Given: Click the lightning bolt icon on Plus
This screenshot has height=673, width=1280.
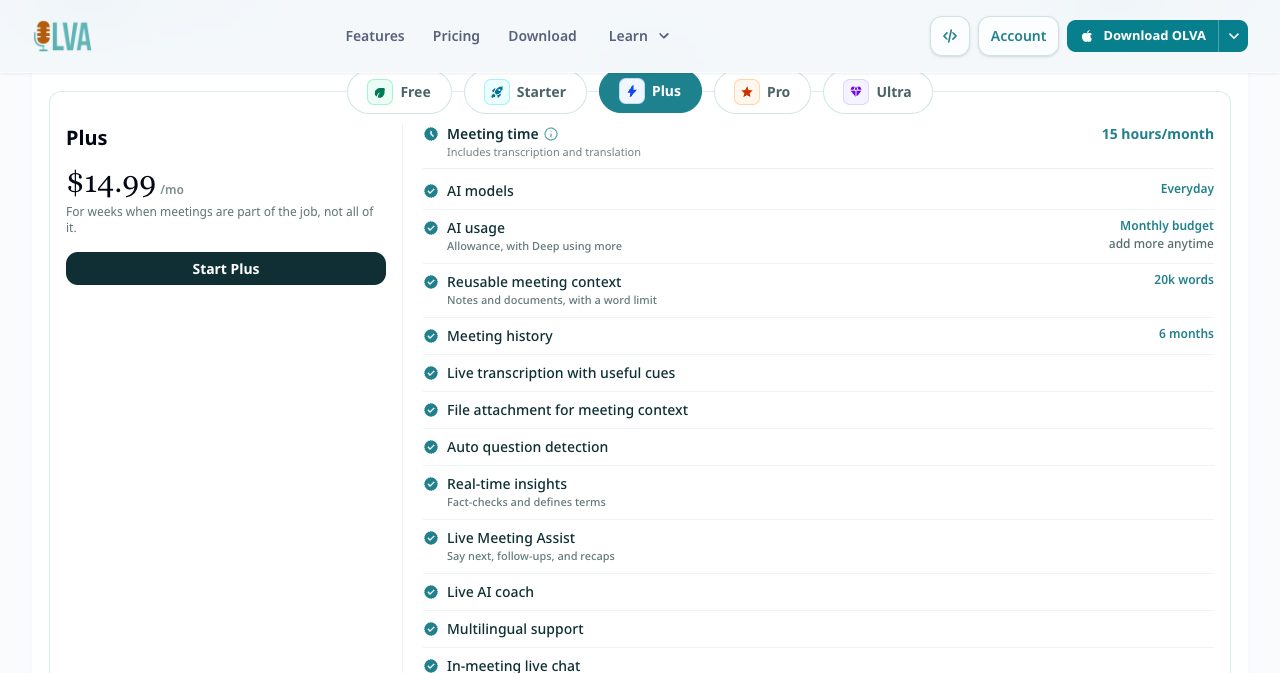Looking at the screenshot, I should point(631,91).
